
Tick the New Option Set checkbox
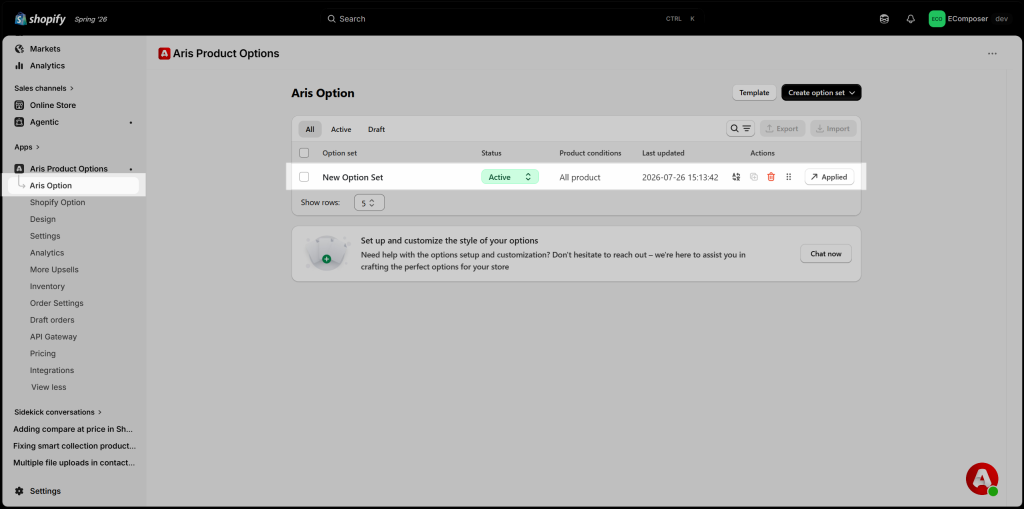pyautogui.click(x=304, y=177)
